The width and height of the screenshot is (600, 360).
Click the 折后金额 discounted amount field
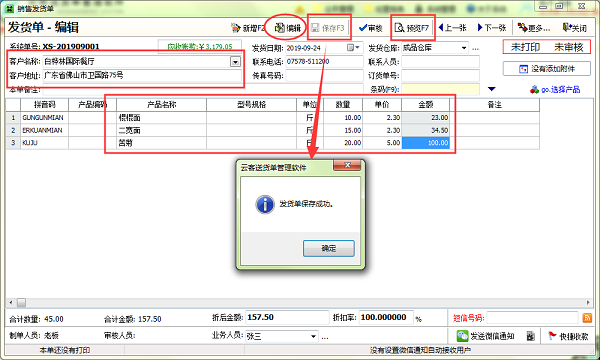[x=287, y=318]
